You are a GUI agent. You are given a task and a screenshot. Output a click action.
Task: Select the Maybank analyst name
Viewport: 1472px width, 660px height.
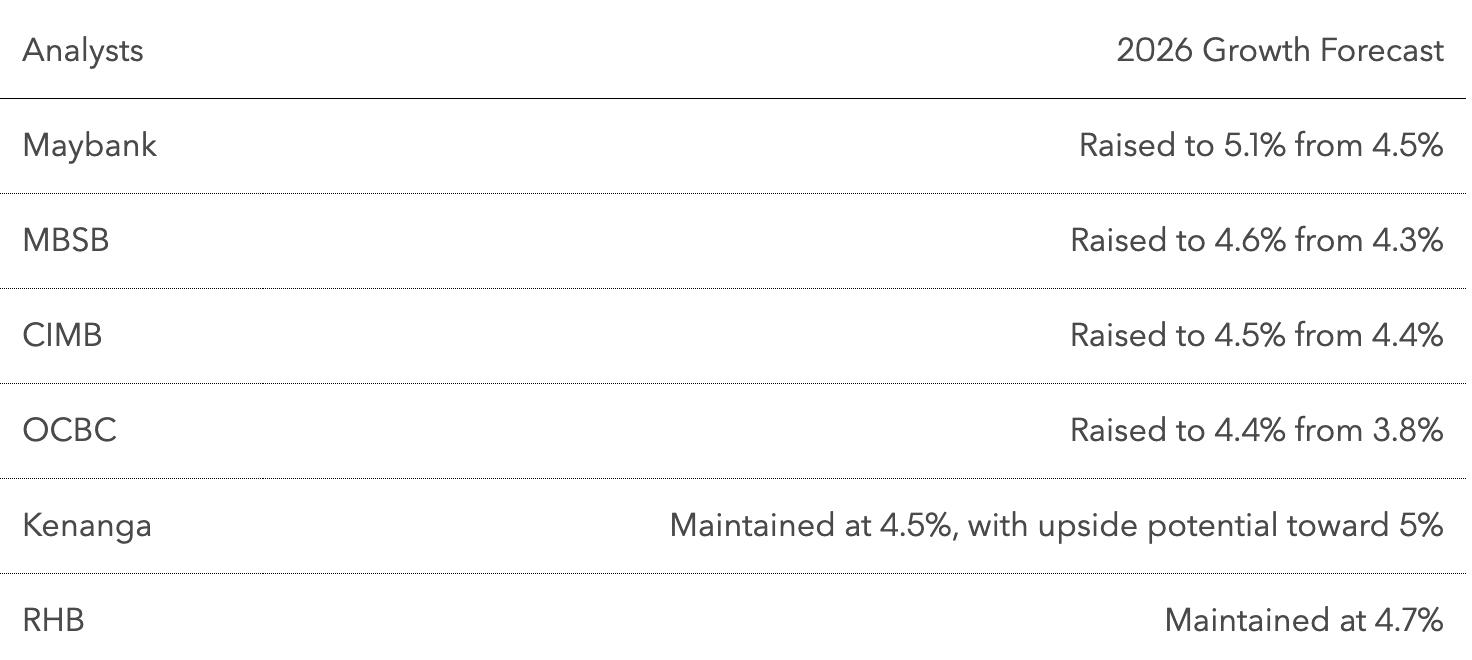tap(90, 145)
